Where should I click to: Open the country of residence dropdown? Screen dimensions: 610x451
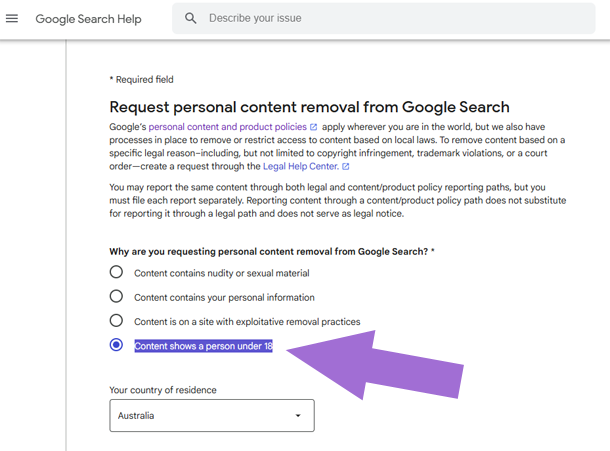click(212, 416)
